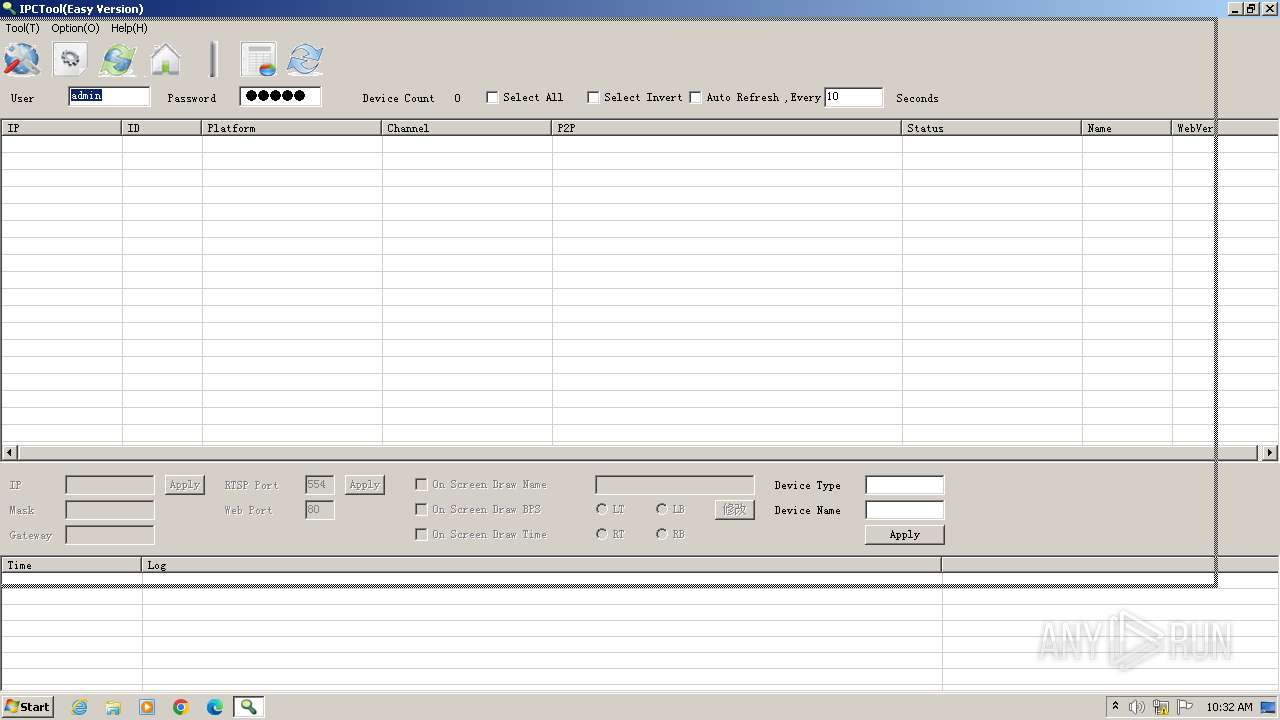Viewport: 1280px width, 720px height.
Task: Click the Gateway input field
Action: [110, 535]
